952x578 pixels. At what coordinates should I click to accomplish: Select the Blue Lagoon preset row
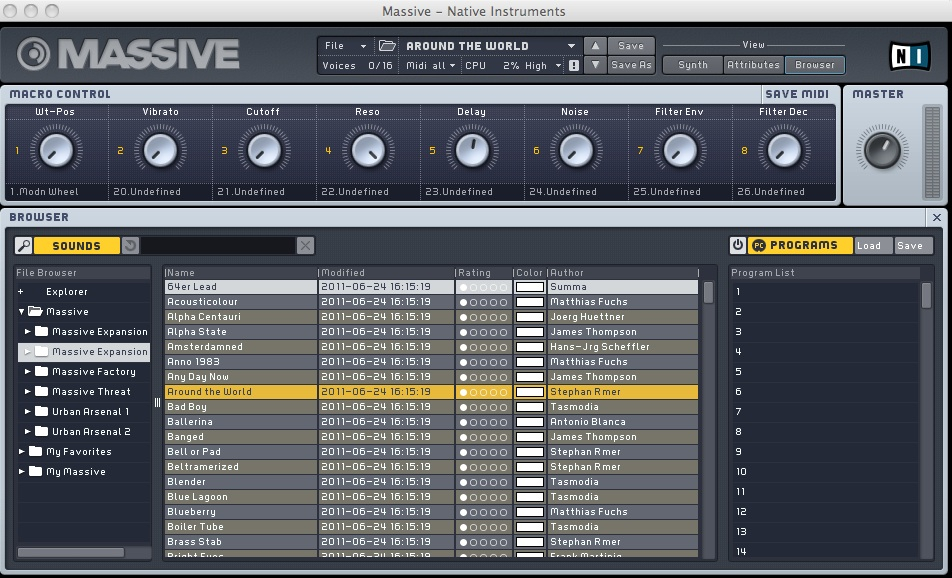[x=240, y=497]
